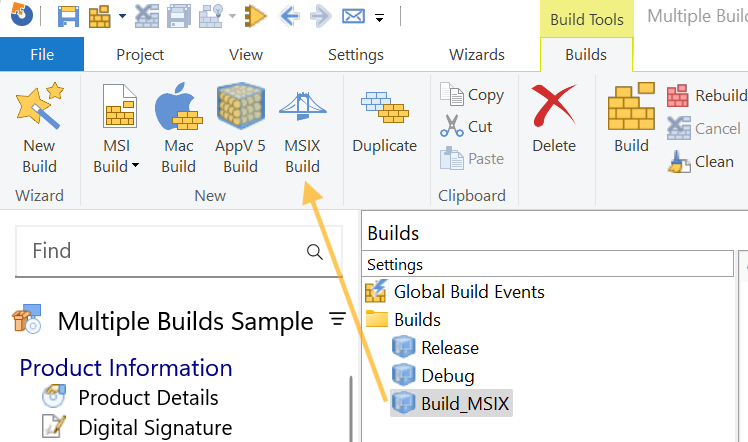Click the Build icon in quick access toolbar
This screenshot has width=748, height=442.
[100, 17]
